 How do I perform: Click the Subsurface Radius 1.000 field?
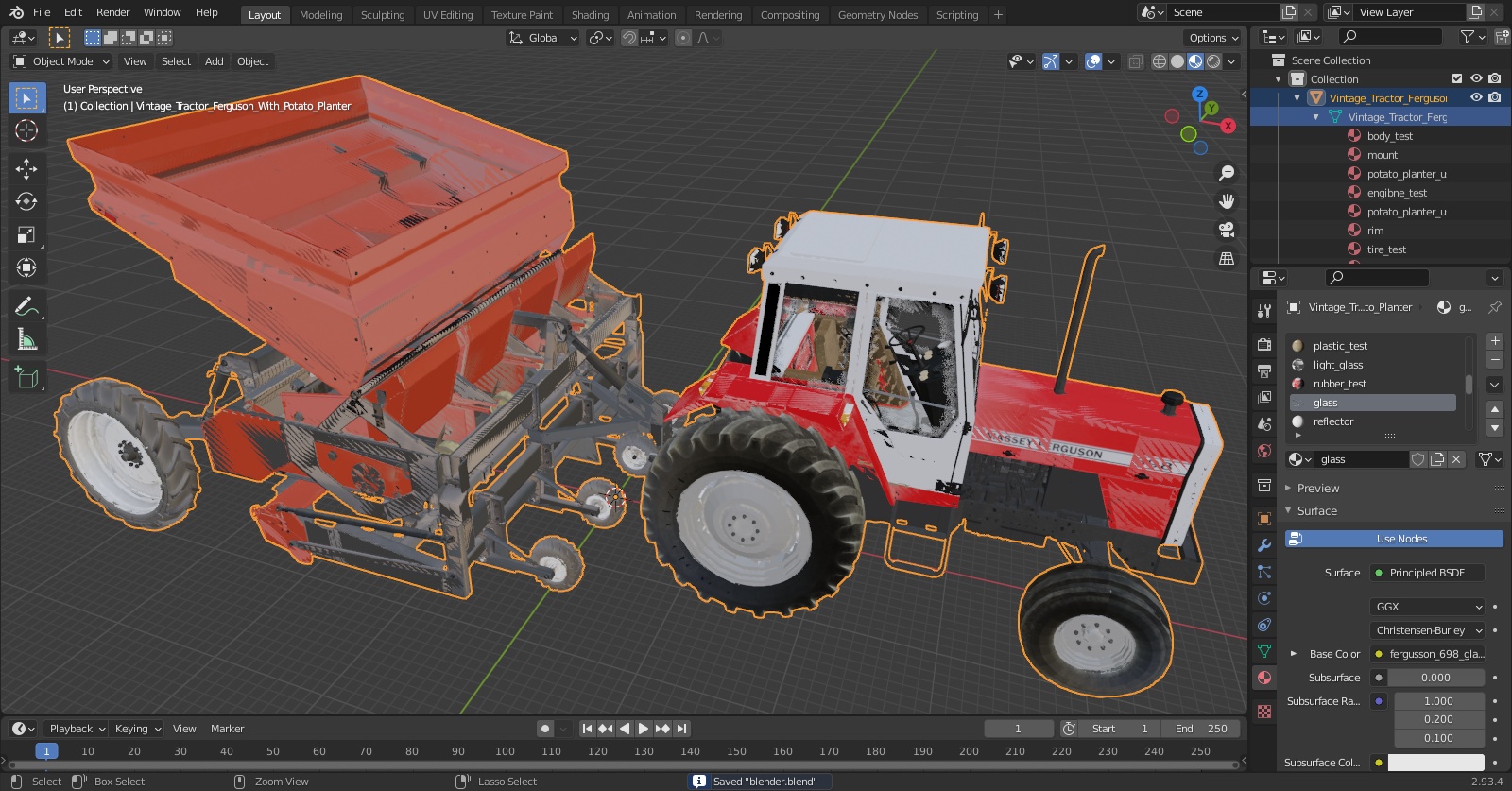tap(1438, 701)
